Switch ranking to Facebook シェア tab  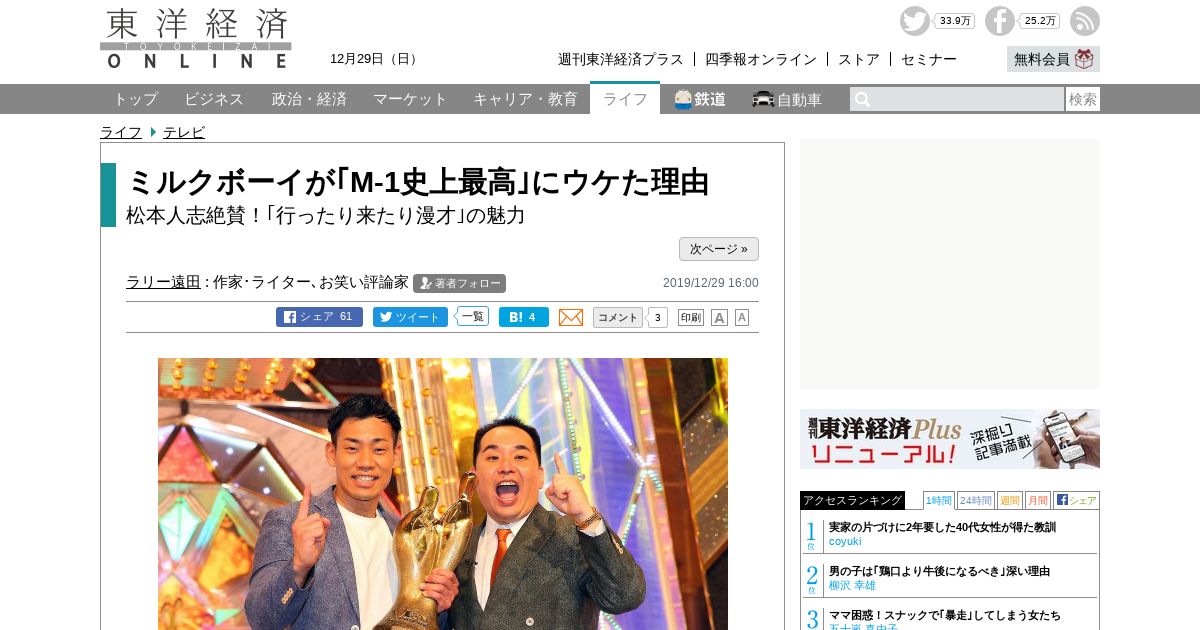(1076, 500)
